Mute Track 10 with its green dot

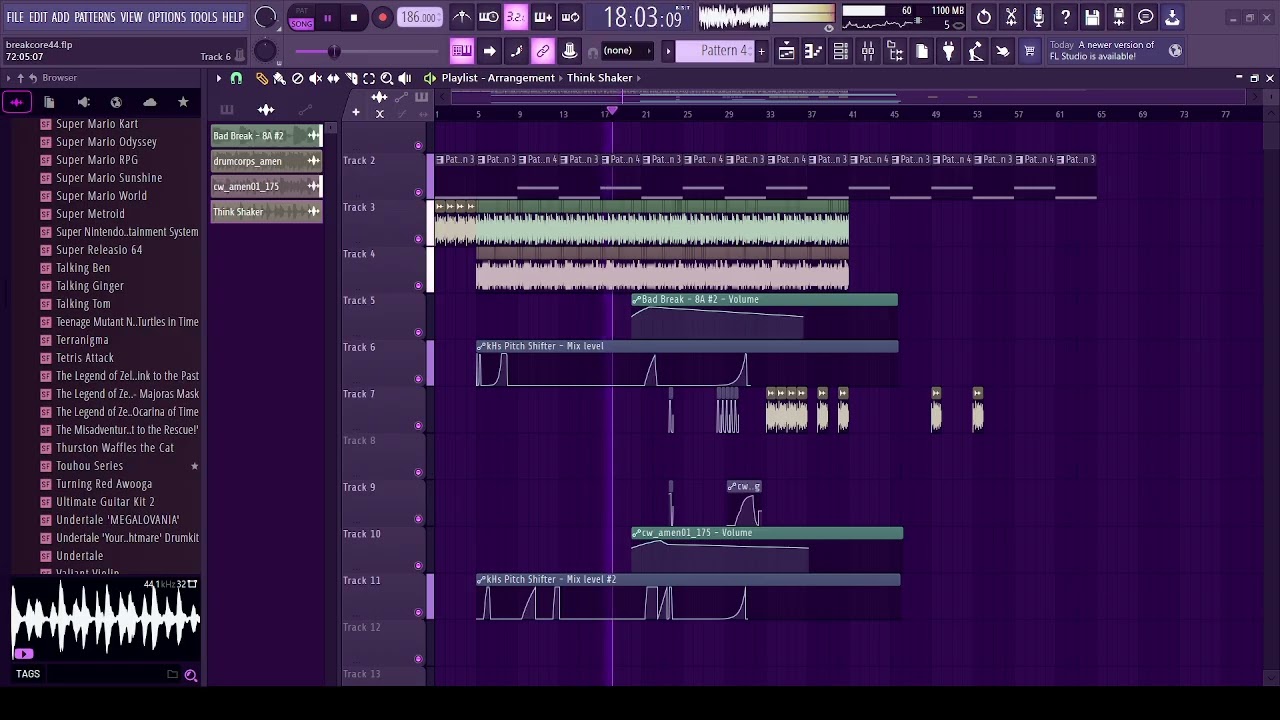[418, 566]
